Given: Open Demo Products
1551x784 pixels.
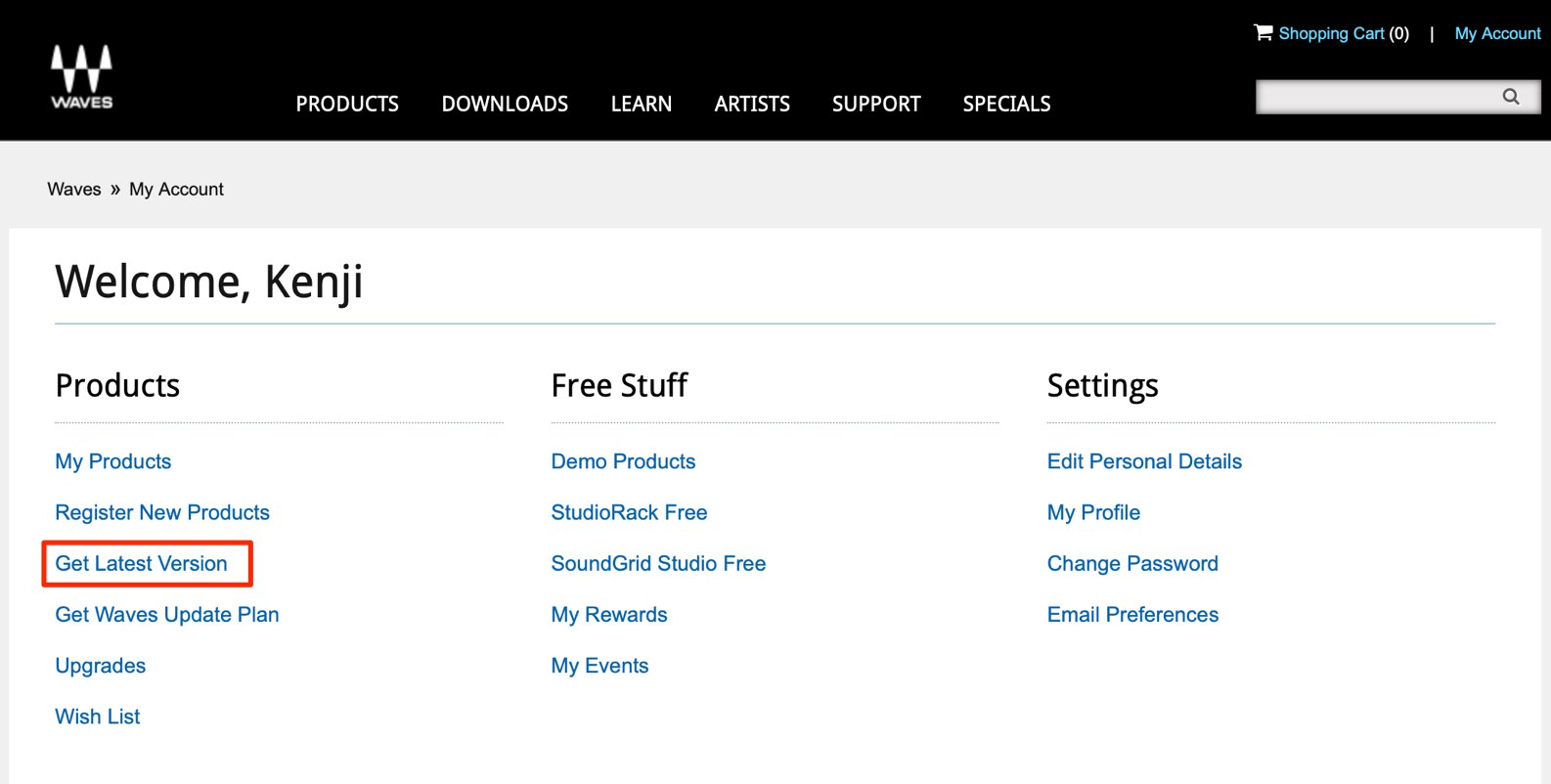Looking at the screenshot, I should click(623, 461).
